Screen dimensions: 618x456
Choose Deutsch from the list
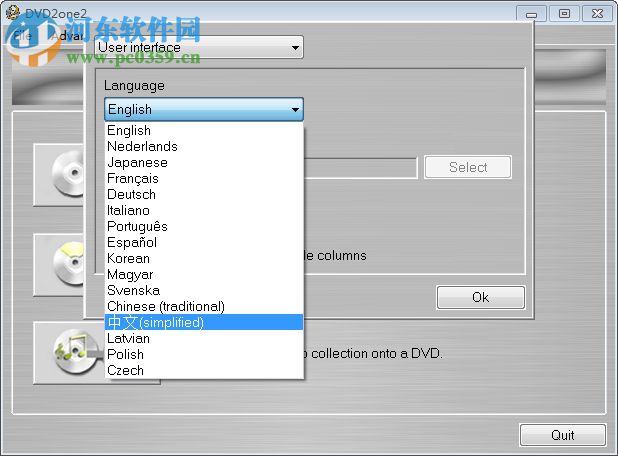tap(204, 194)
